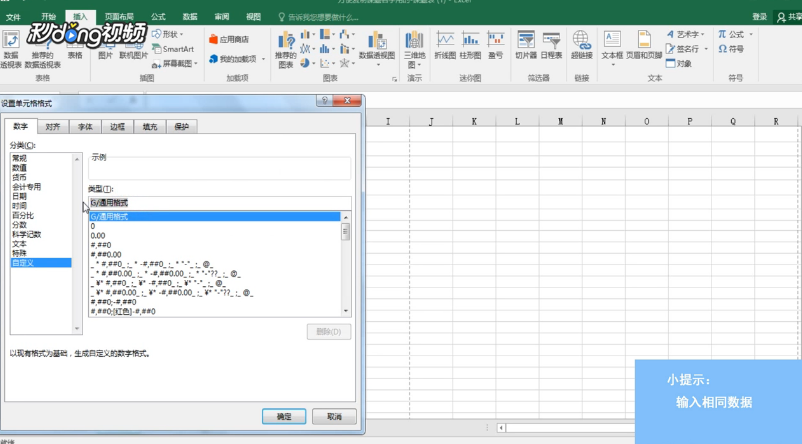Open Header and Footer (页眉和页脚)

[x=644, y=45]
